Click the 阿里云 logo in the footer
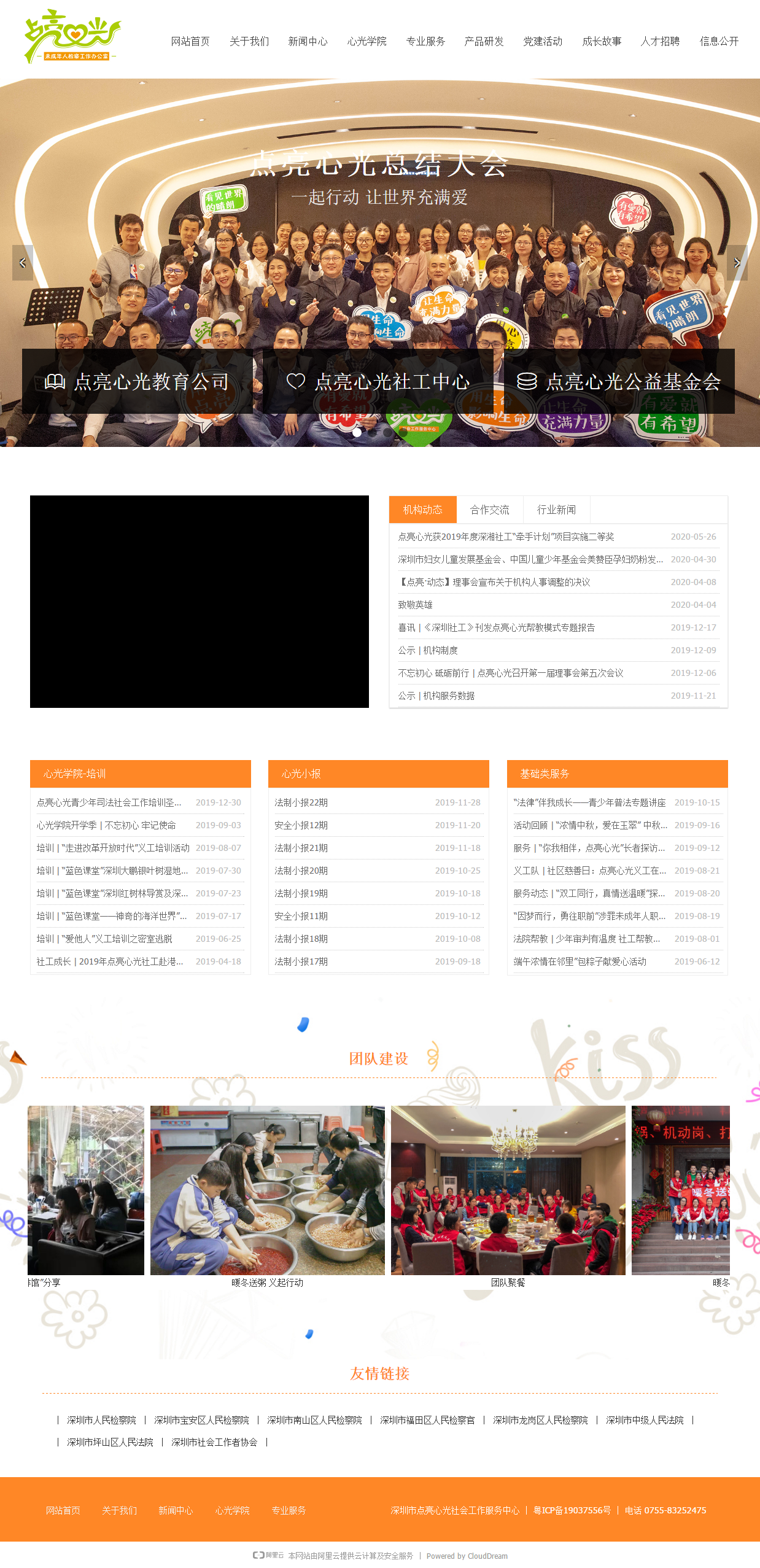This screenshot has height=1568, width=760. click(268, 1555)
